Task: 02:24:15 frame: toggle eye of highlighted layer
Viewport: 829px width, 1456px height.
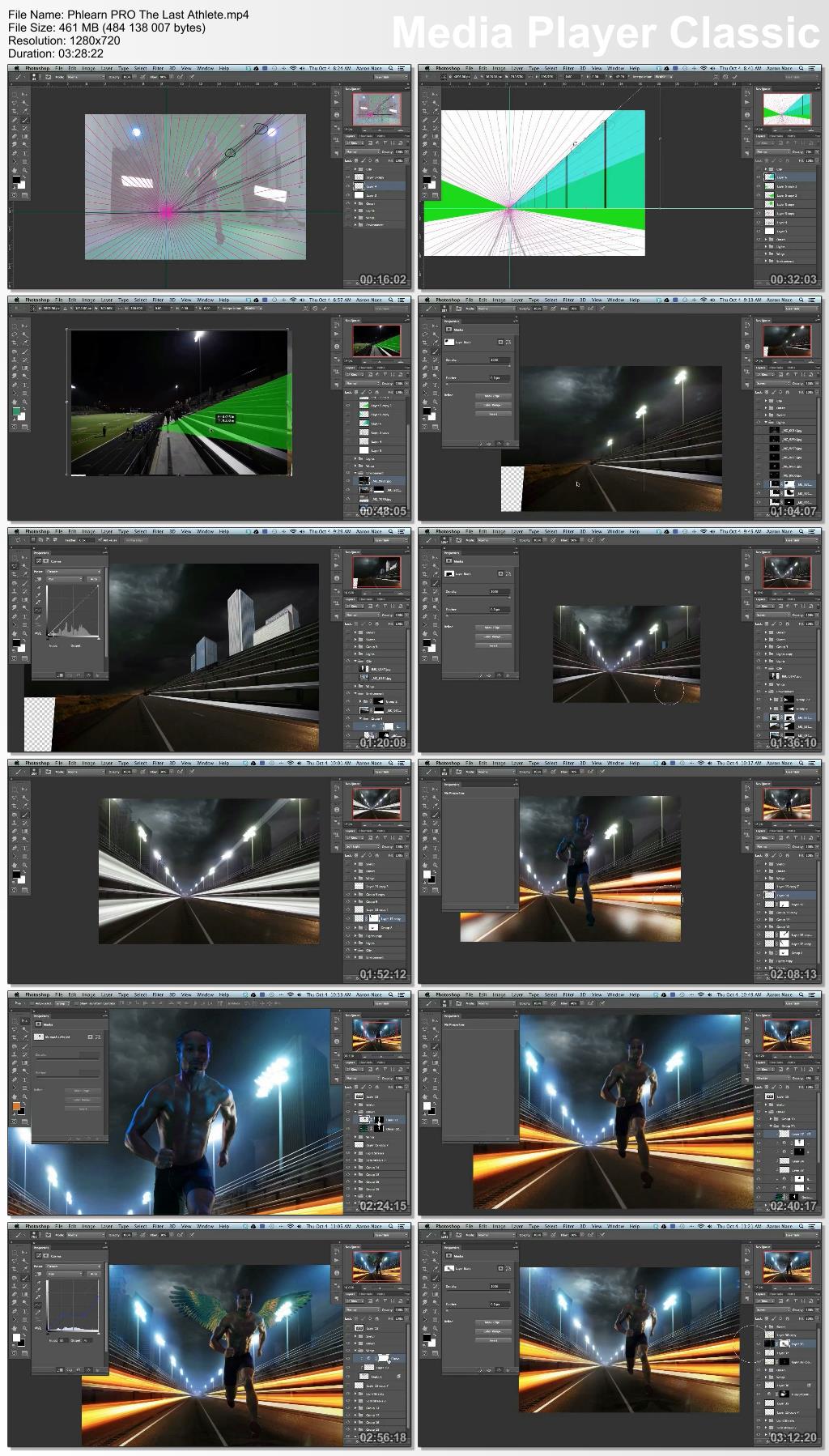Action: (x=348, y=1119)
